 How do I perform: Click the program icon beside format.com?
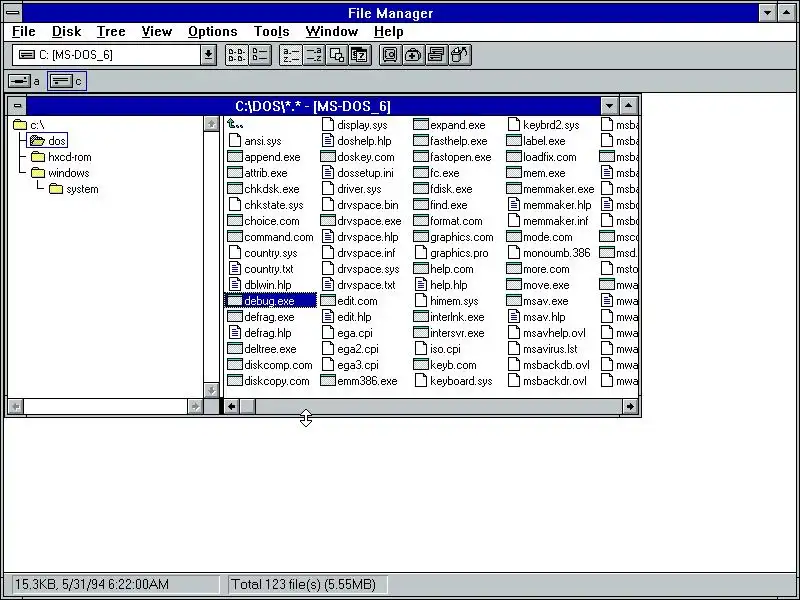[420, 221]
